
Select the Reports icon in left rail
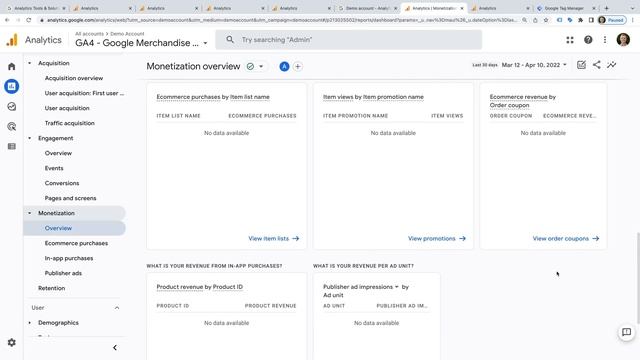click(11, 86)
